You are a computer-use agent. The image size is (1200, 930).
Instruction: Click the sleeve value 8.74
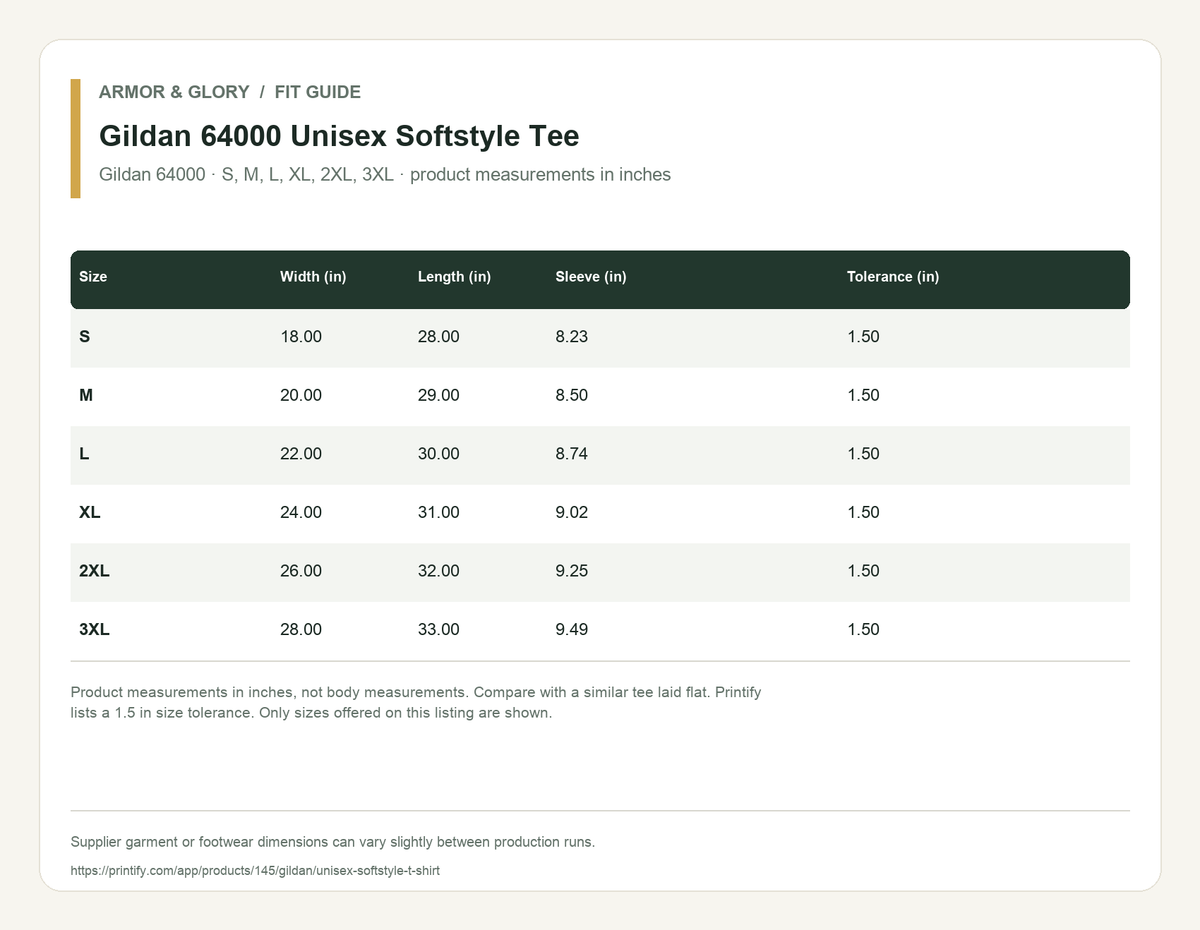(x=572, y=454)
